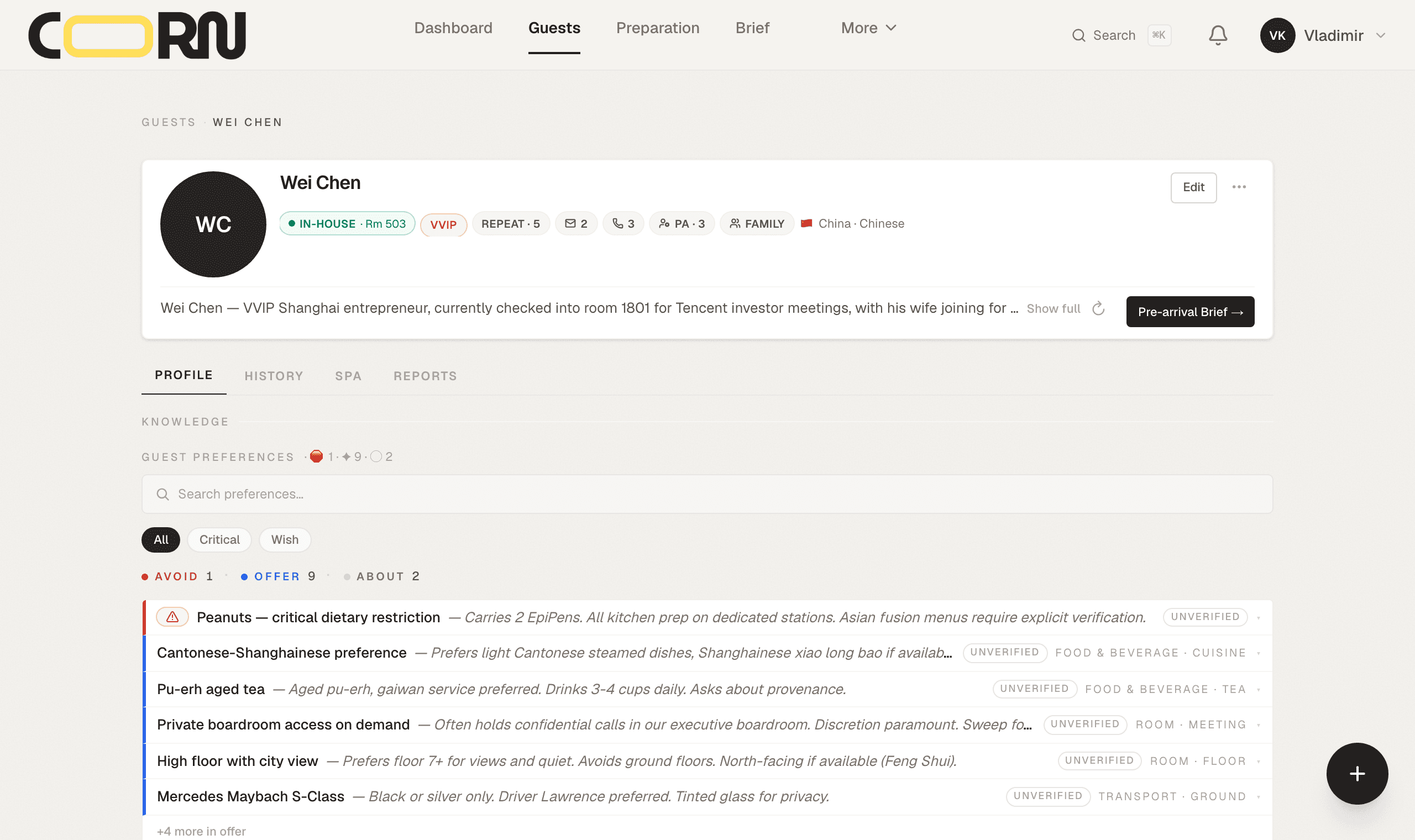Viewport: 1415px width, 840px height.
Task: Open the Guests nav item
Action: pos(554,28)
